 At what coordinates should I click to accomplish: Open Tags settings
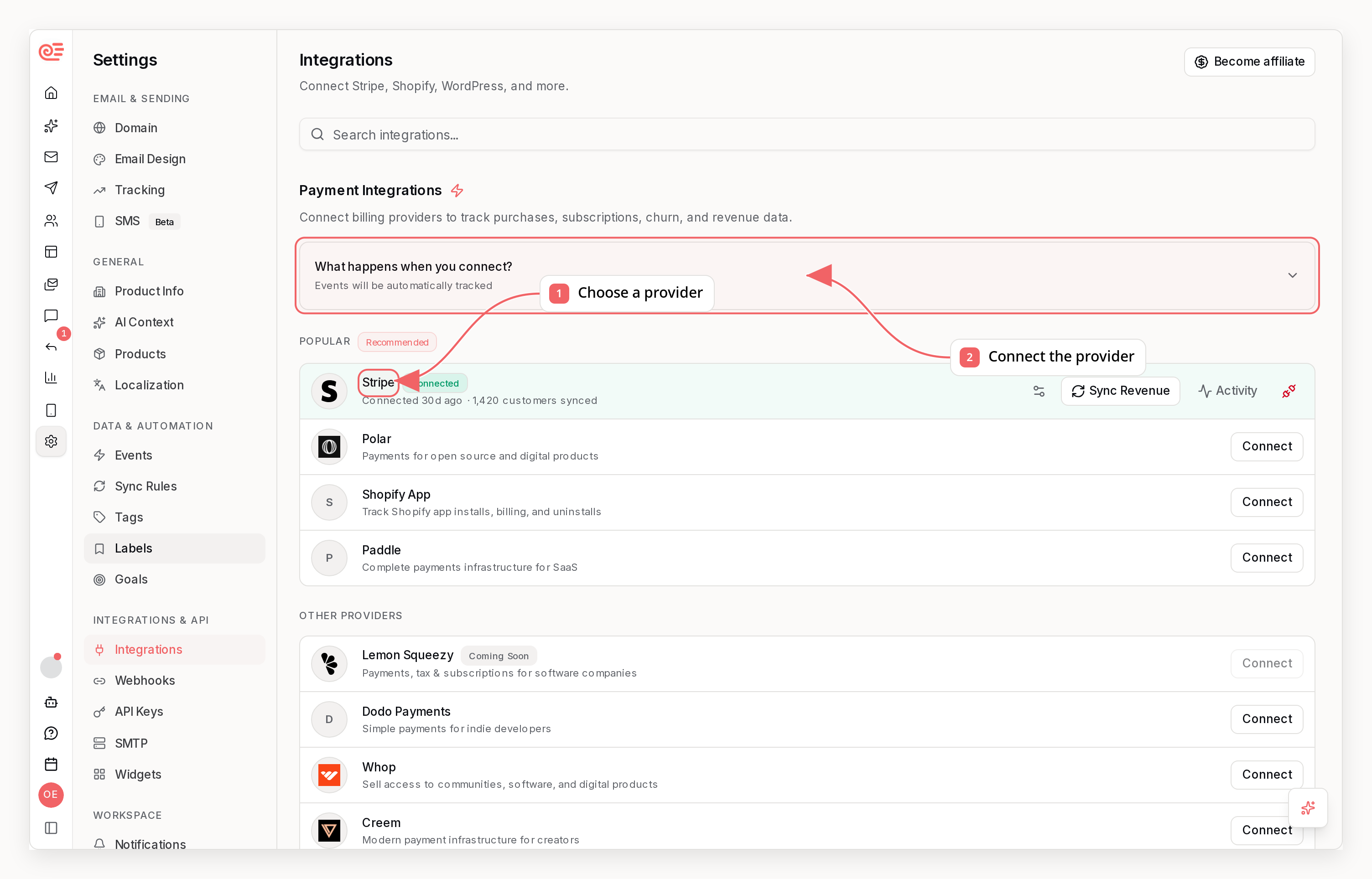(174, 517)
